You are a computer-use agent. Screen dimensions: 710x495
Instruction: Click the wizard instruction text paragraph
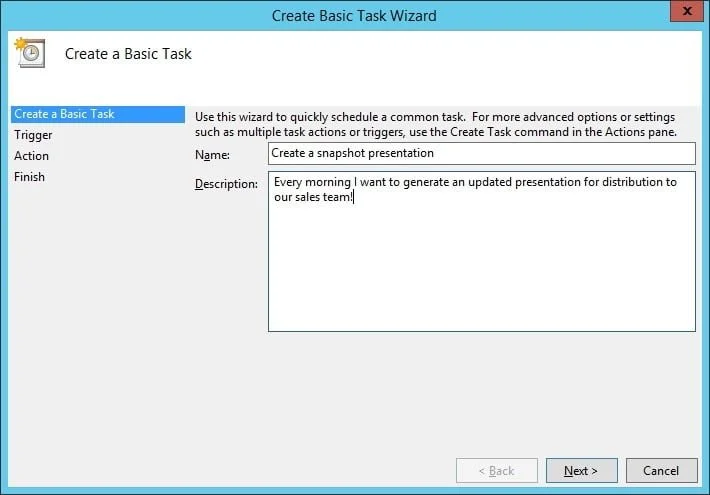(435, 124)
